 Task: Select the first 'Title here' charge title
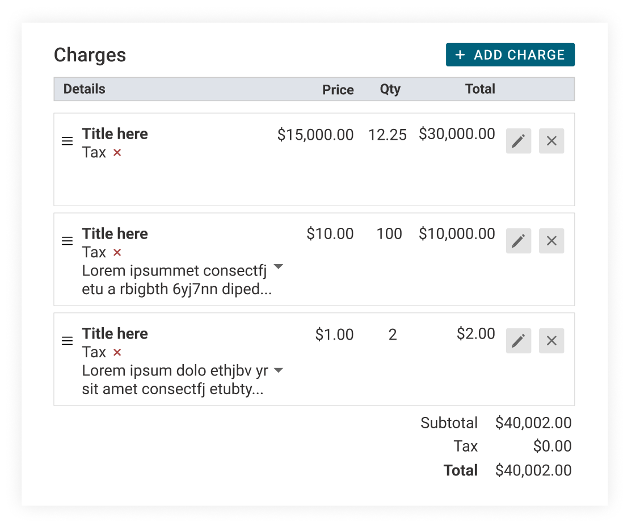(x=115, y=134)
